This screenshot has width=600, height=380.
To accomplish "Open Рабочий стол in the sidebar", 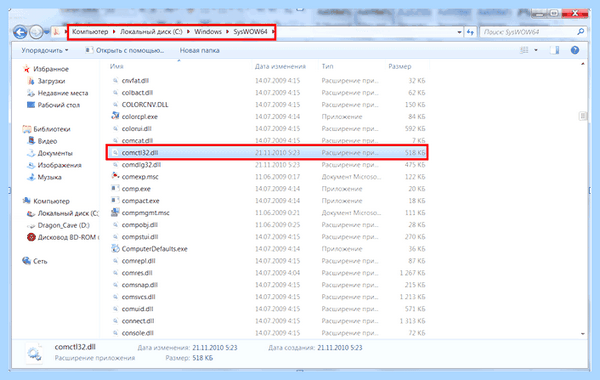I will [54, 105].
